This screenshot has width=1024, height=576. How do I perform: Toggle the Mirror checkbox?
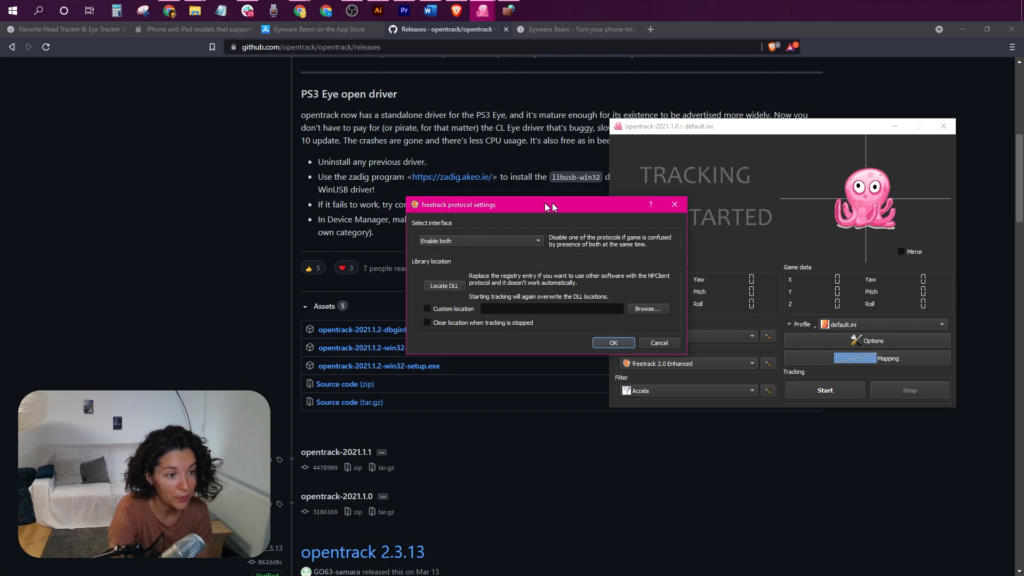click(x=901, y=251)
